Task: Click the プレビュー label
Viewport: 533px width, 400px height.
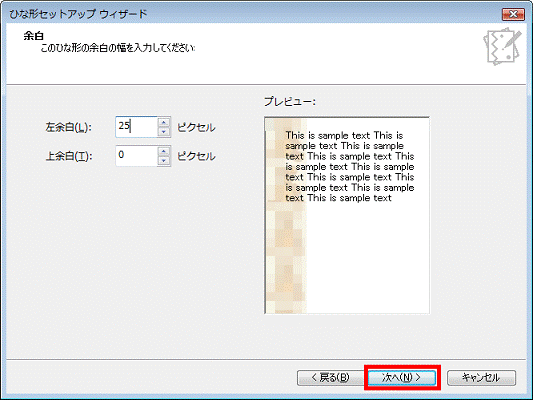Action: click(290, 101)
